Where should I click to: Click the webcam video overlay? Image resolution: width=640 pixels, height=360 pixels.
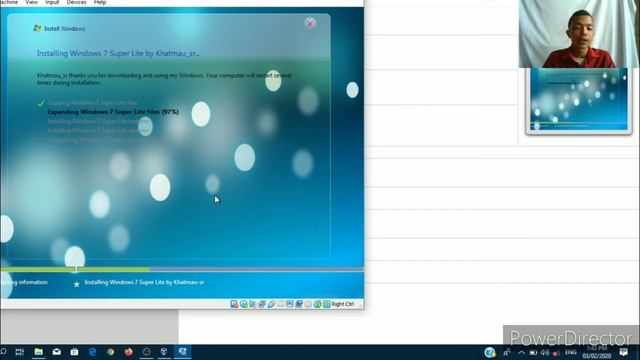[x=578, y=34]
